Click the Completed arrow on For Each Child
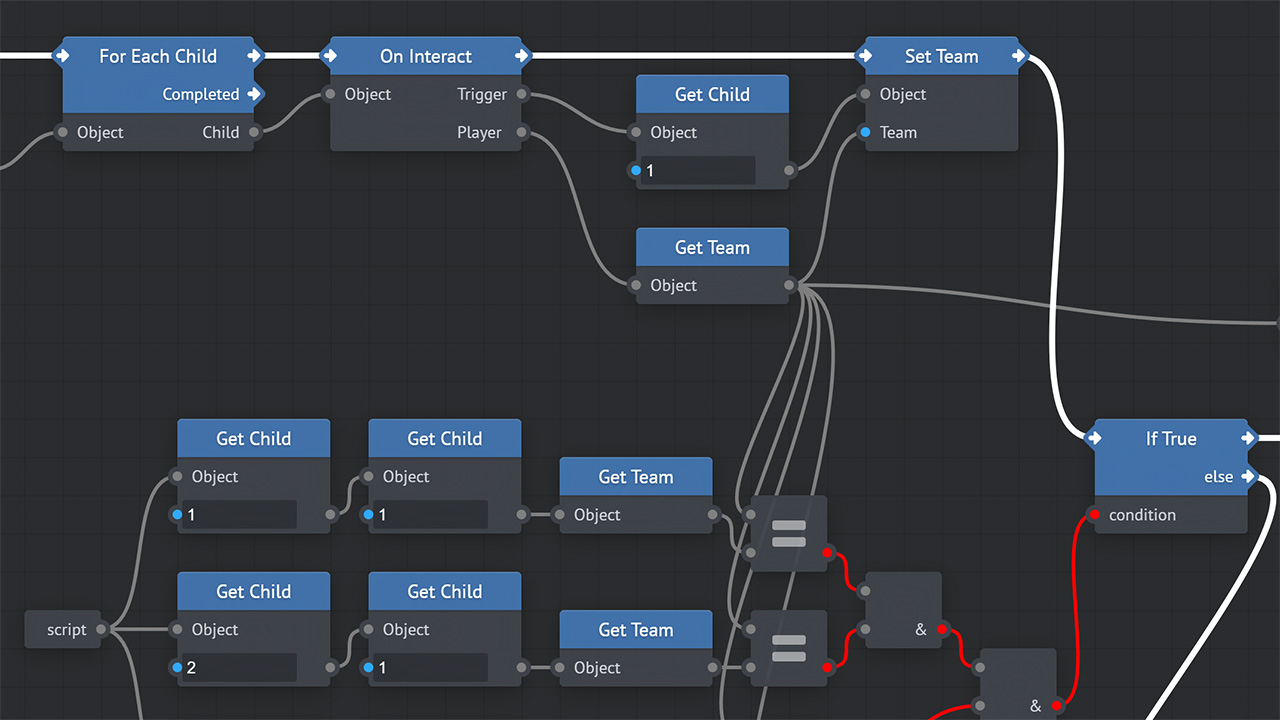Image resolution: width=1280 pixels, height=720 pixels. pyautogui.click(x=254, y=94)
